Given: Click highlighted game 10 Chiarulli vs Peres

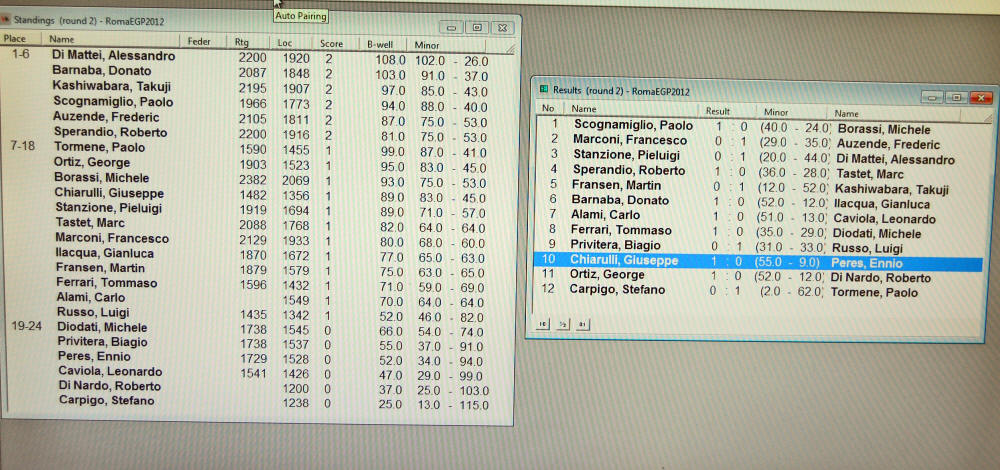Looking at the screenshot, I should 758,261.
